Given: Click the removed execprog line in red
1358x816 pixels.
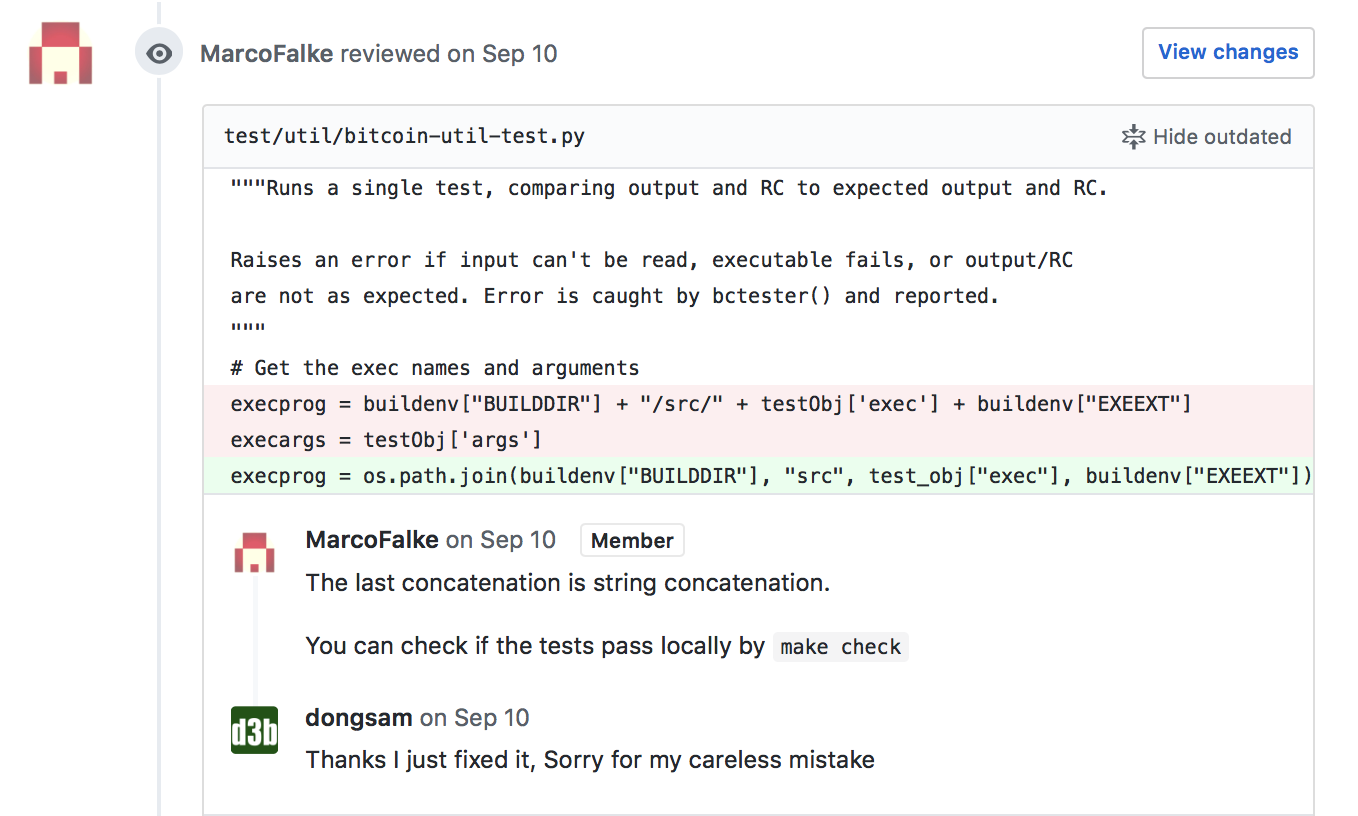Looking at the screenshot, I should [x=710, y=404].
